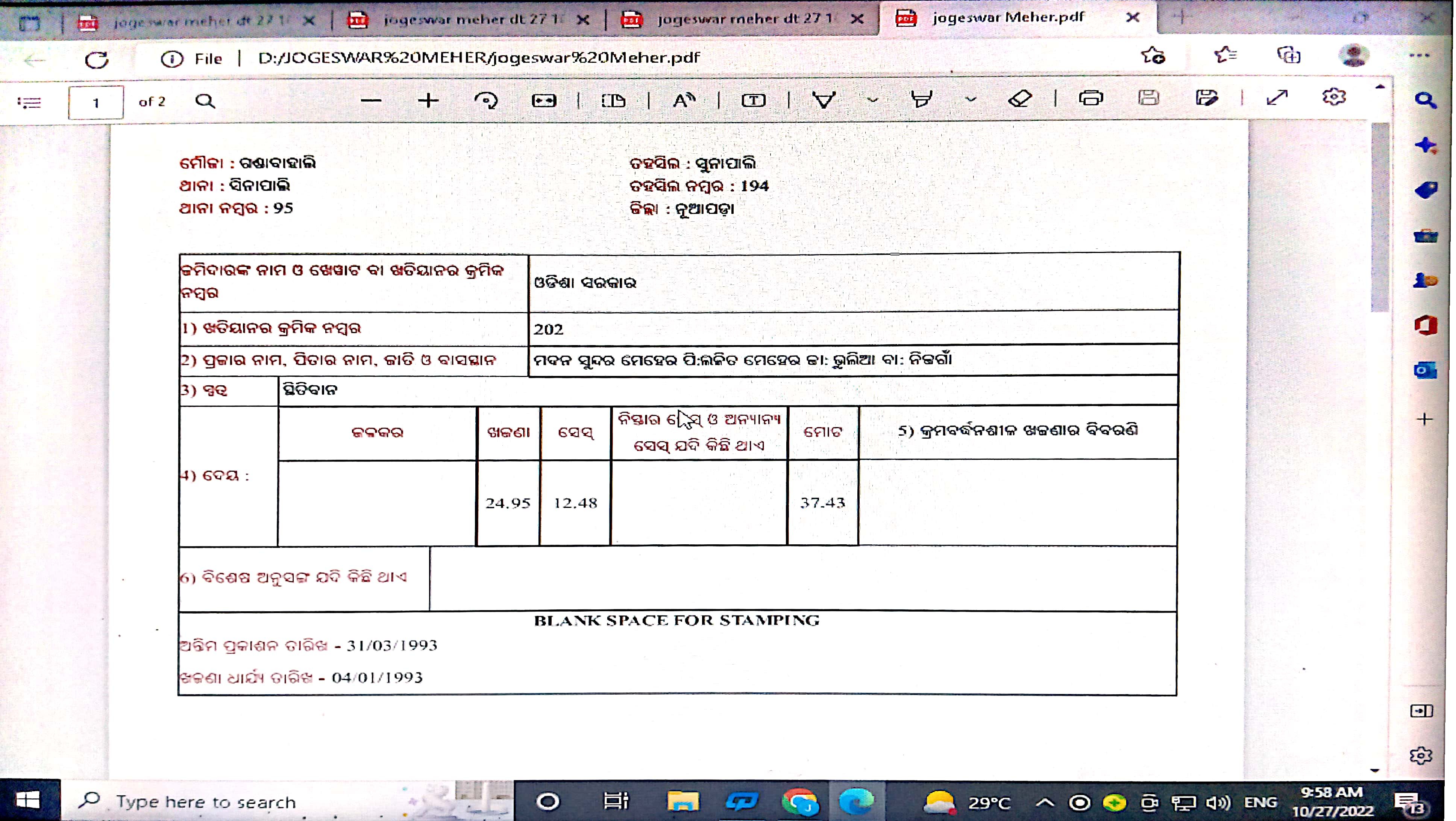Start Read aloud tool

[683, 101]
